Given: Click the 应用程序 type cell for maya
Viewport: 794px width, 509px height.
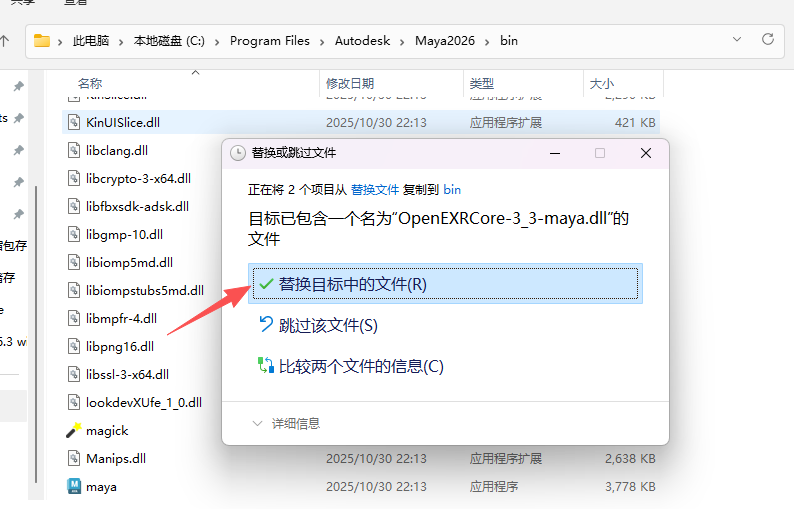Looking at the screenshot, I should (494, 487).
